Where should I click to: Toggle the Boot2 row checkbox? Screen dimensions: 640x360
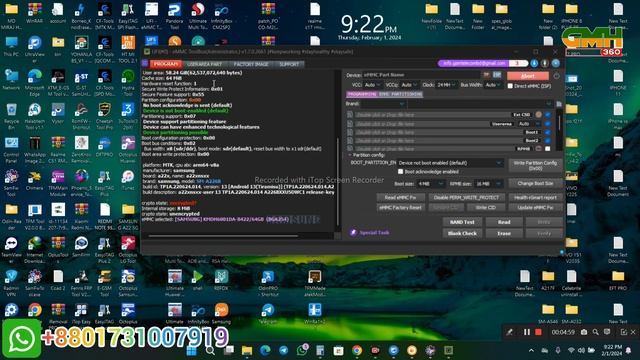click(548, 140)
